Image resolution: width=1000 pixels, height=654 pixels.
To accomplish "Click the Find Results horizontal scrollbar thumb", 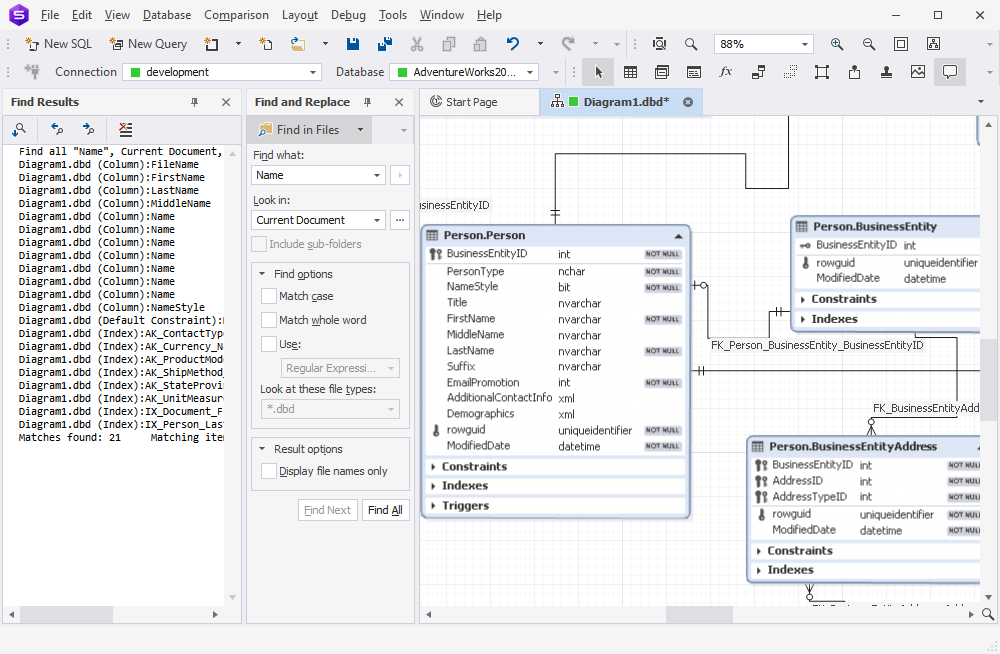I will tap(66, 614).
